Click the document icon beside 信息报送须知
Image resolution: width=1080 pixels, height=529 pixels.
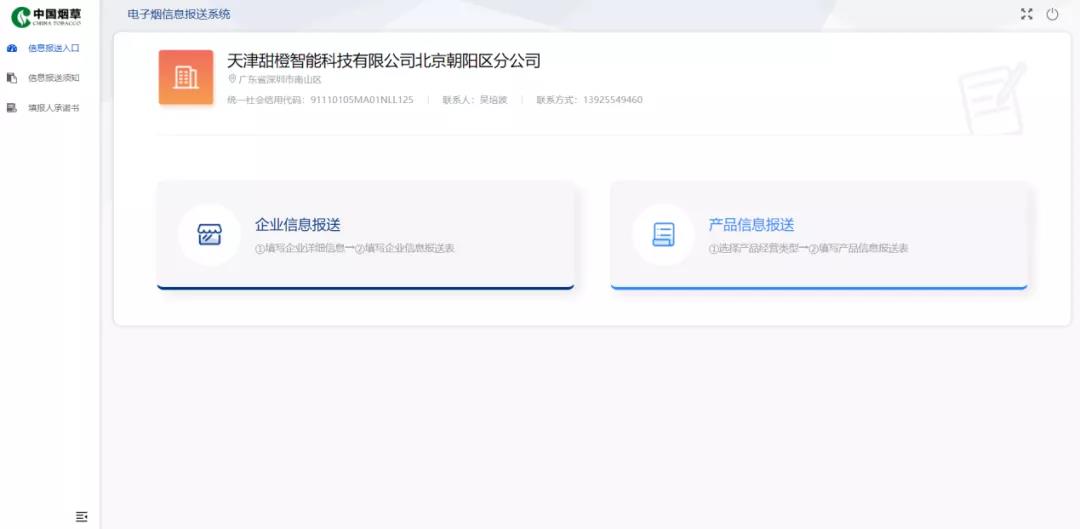coord(12,78)
